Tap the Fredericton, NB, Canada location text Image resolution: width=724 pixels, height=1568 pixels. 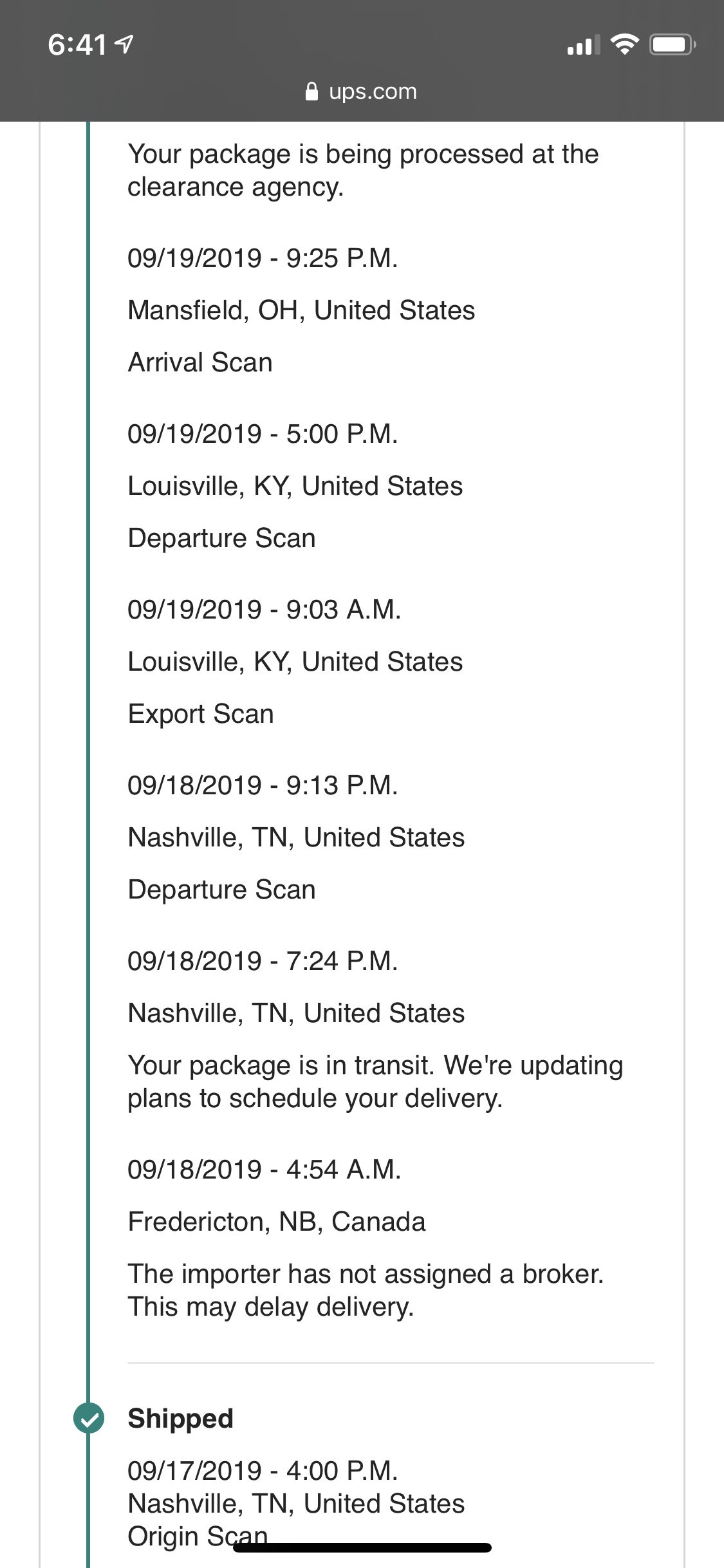(277, 1222)
